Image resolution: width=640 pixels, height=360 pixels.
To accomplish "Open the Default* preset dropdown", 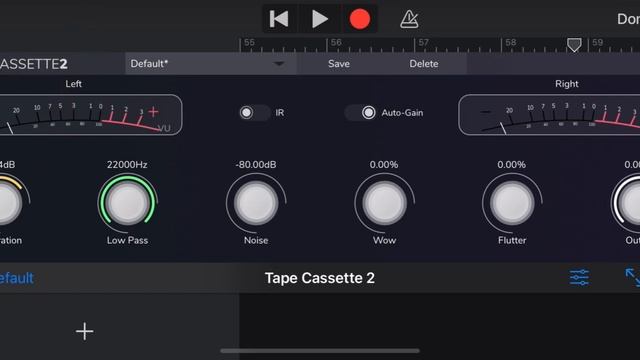I will pos(211,64).
